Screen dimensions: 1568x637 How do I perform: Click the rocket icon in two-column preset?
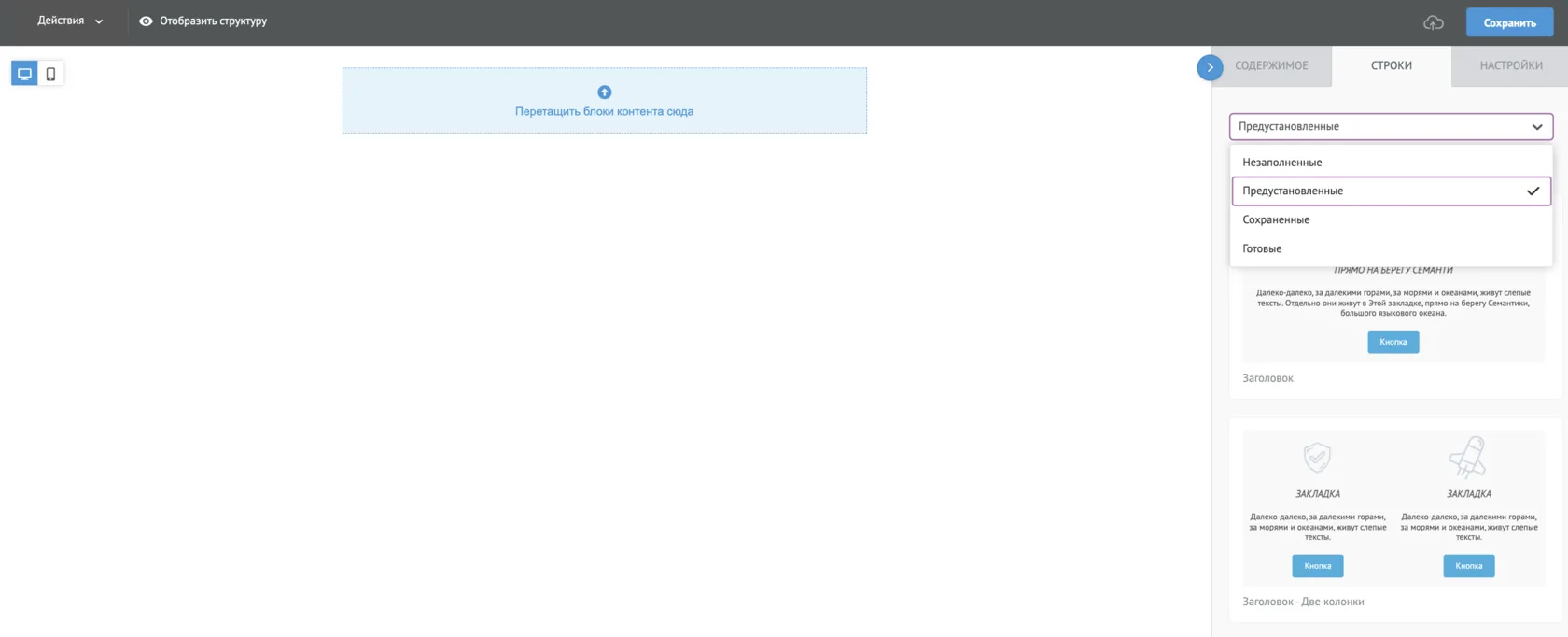[x=1467, y=457]
